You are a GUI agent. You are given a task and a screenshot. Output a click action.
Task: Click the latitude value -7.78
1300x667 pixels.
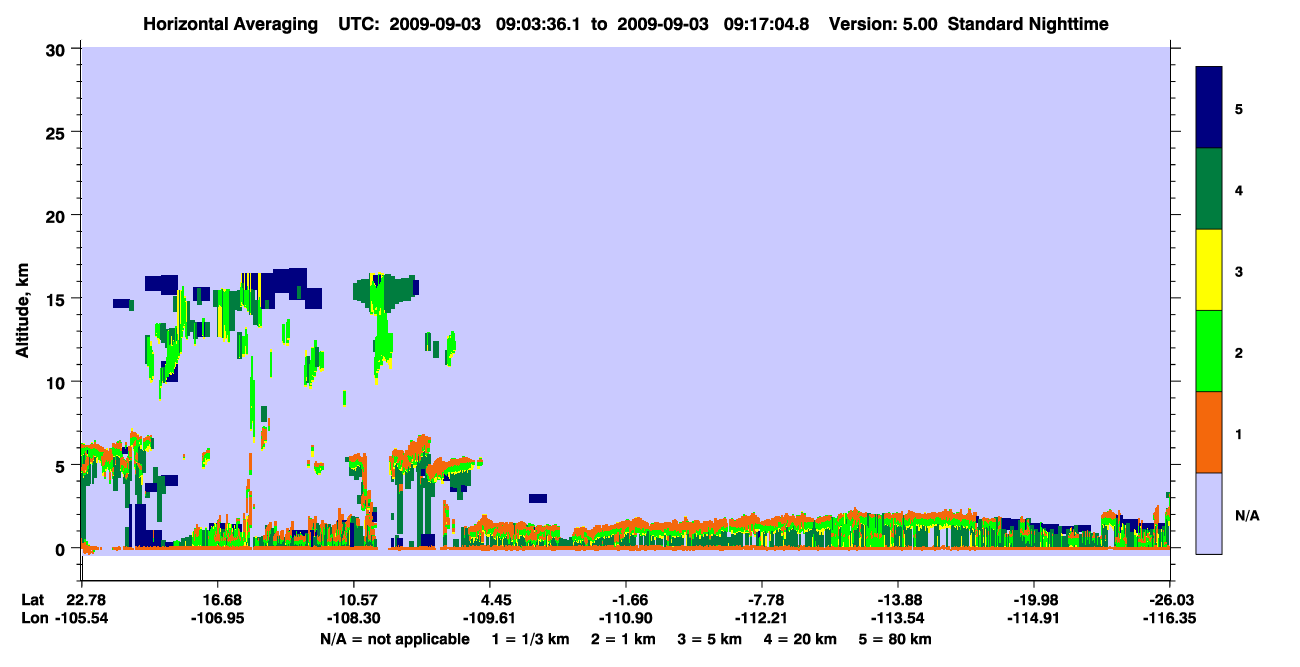click(x=762, y=599)
